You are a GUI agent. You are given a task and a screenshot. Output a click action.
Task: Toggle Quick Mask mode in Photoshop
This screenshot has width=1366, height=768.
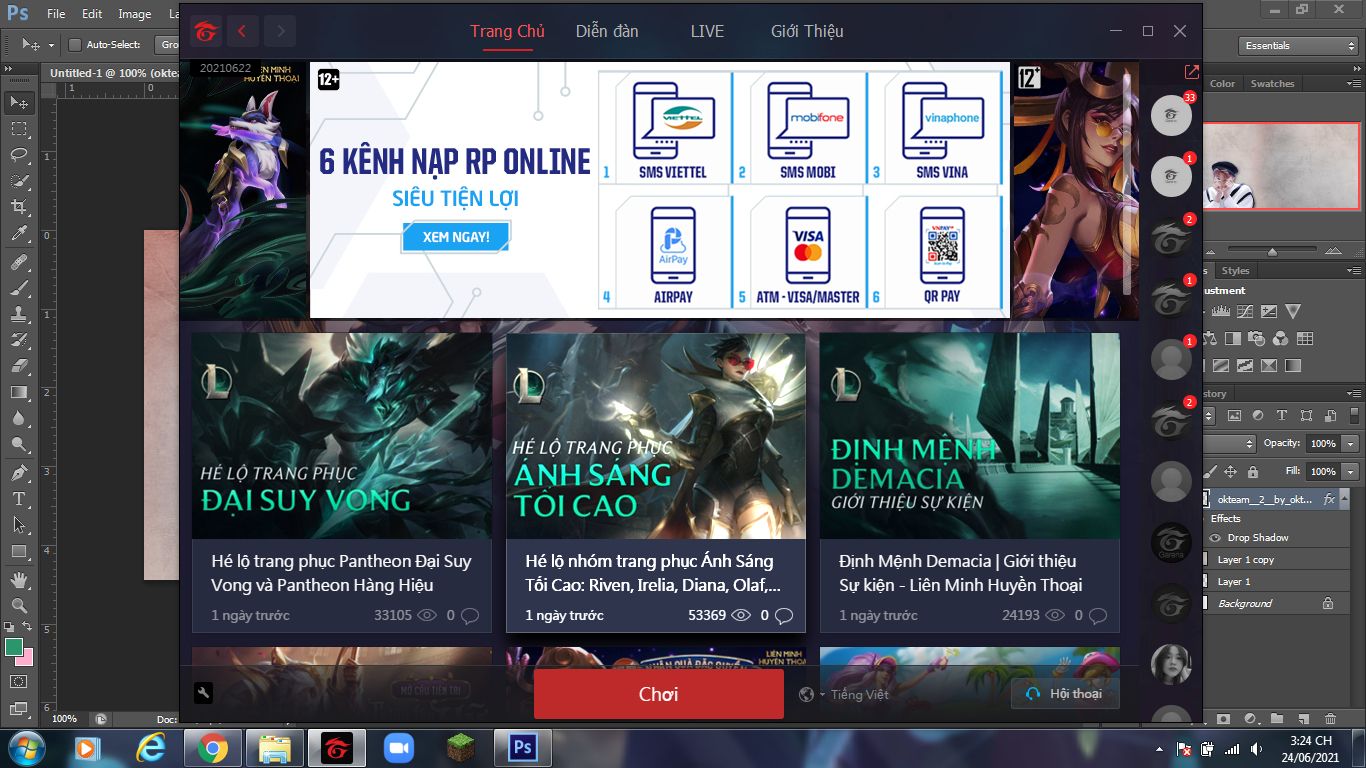click(x=19, y=682)
